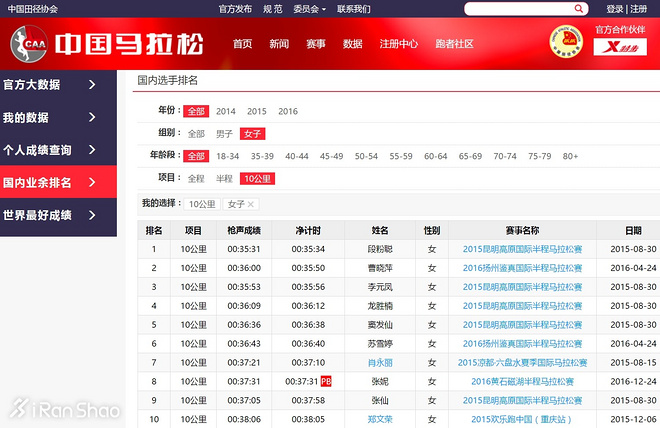
Task: Select age range 40-44
Action: pos(297,156)
